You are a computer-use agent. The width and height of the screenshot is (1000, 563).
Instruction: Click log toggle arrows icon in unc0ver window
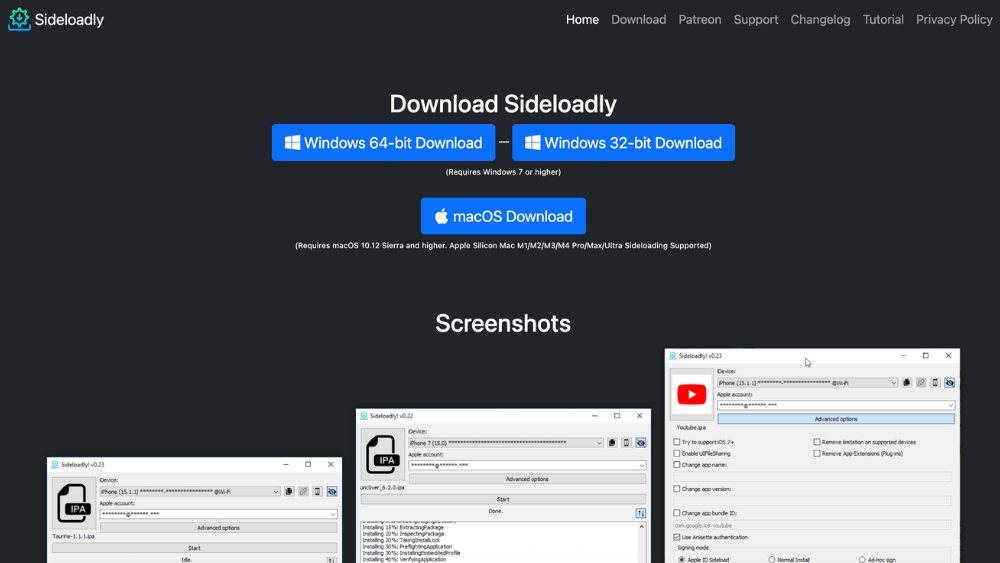pyautogui.click(x=640, y=513)
